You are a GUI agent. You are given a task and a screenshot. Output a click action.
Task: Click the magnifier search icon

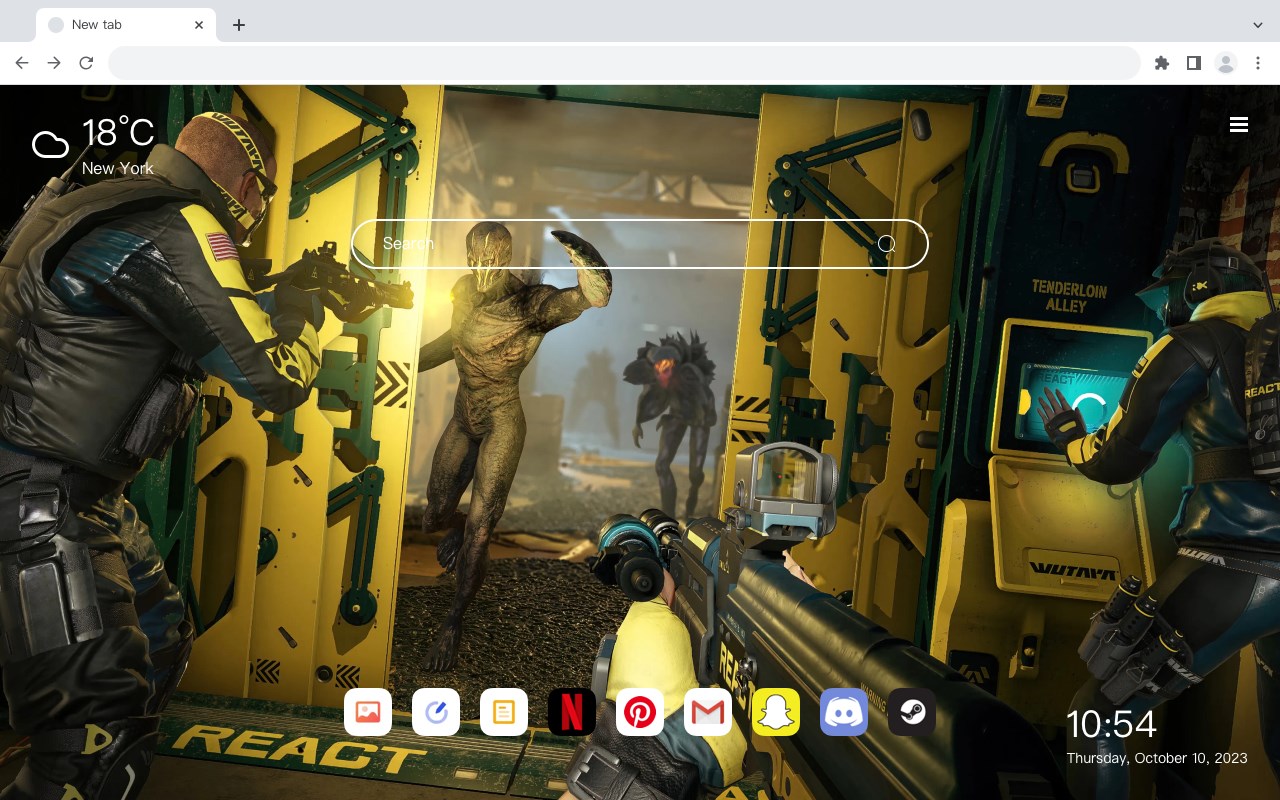click(x=886, y=244)
